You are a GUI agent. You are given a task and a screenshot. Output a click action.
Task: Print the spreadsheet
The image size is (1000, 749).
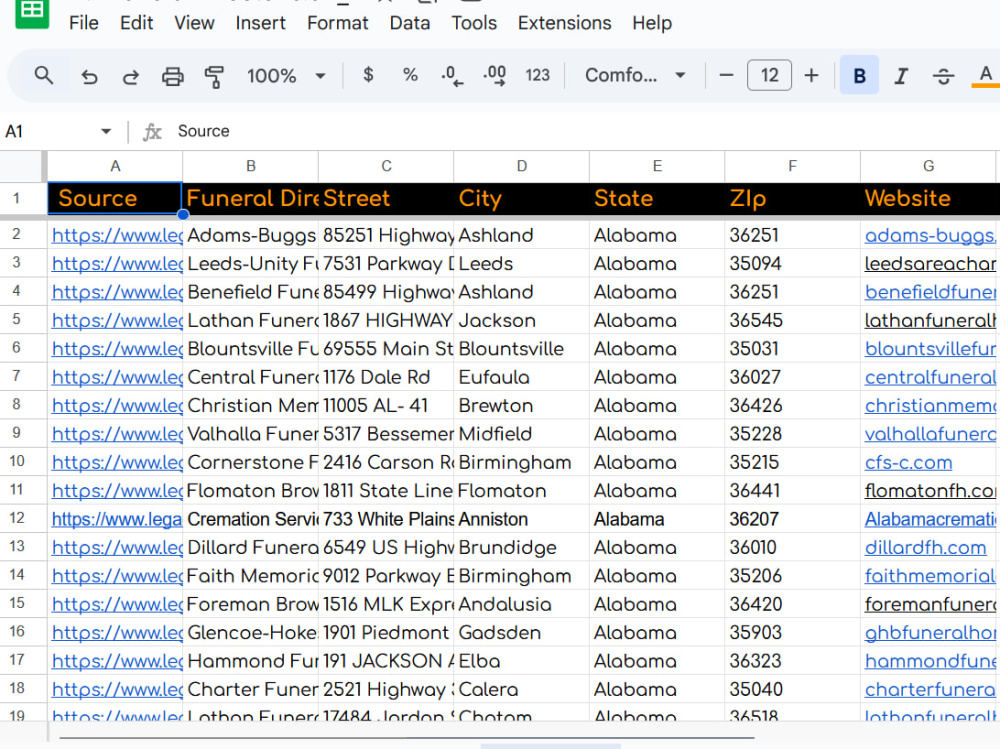tap(172, 77)
